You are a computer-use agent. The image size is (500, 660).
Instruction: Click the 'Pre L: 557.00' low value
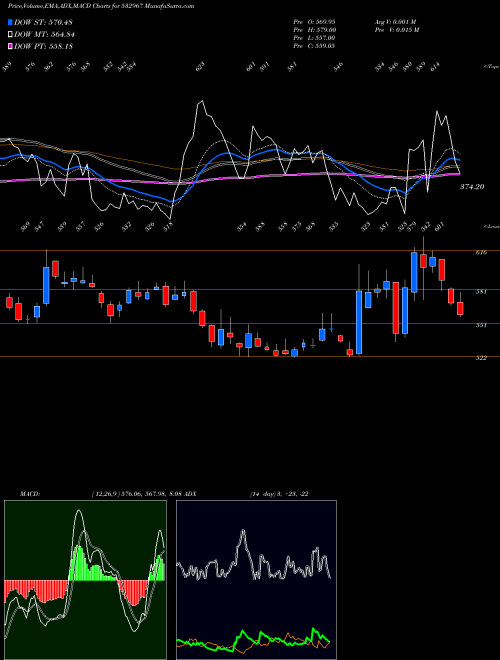(314, 38)
